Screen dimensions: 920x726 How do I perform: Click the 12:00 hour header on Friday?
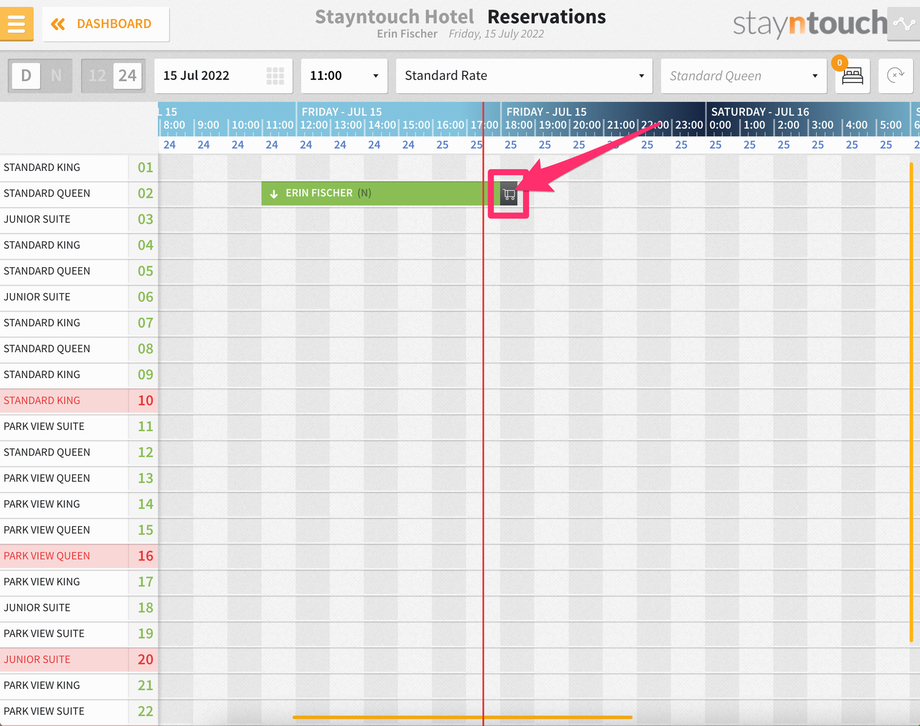click(313, 126)
